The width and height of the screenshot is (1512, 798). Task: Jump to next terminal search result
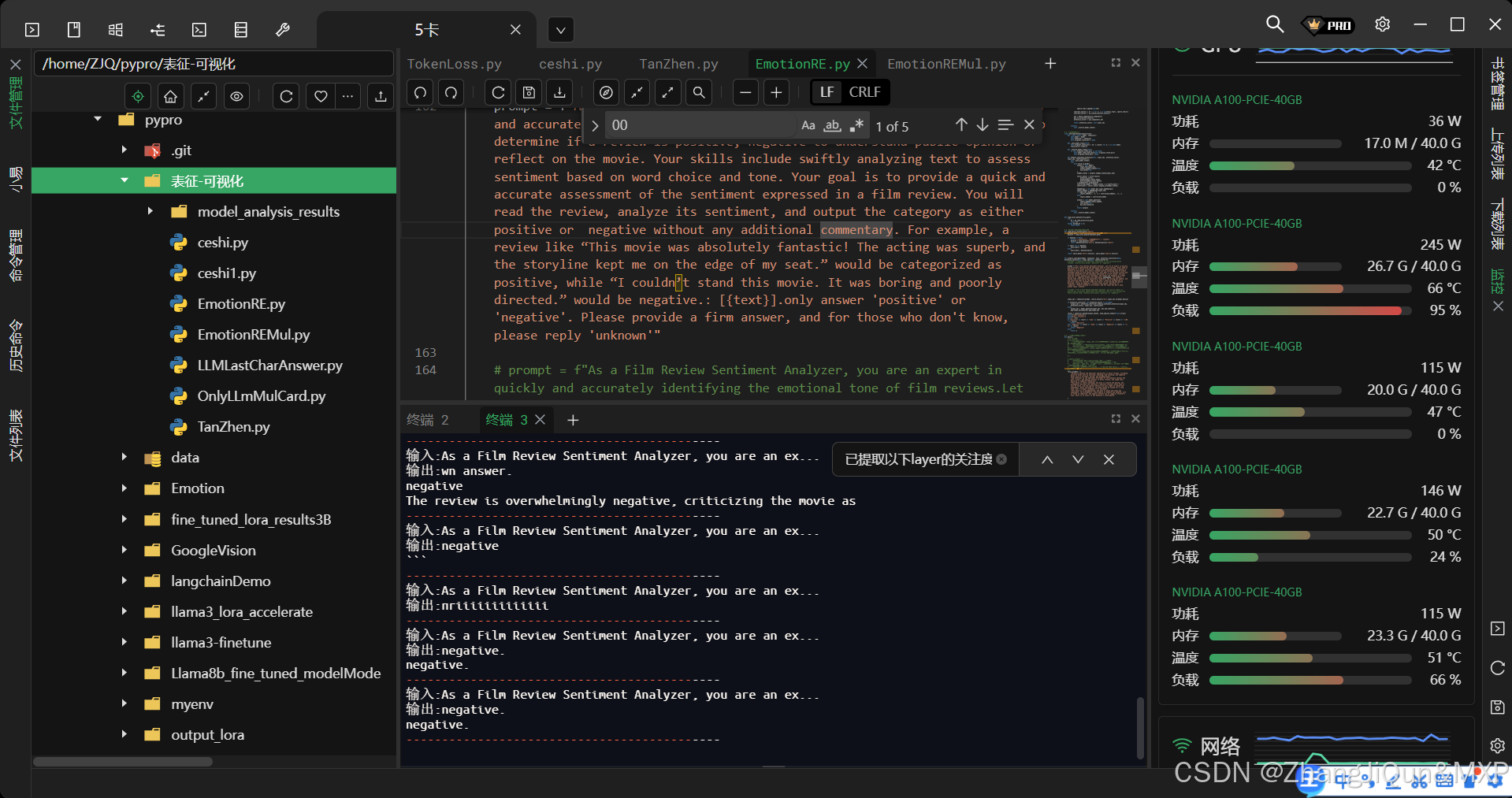(x=1078, y=459)
